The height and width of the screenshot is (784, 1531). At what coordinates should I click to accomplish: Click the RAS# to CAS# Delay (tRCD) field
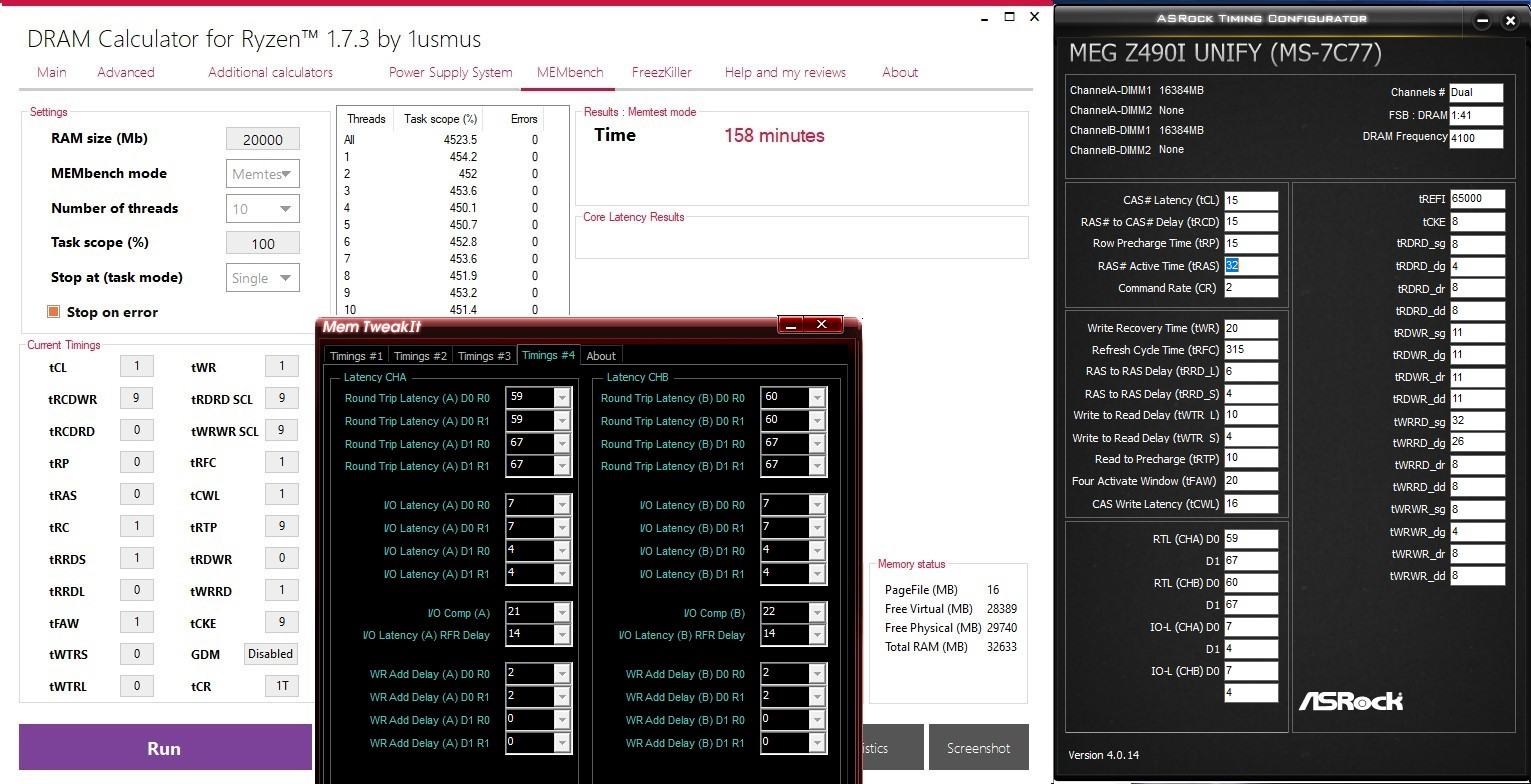pyautogui.click(x=1251, y=222)
